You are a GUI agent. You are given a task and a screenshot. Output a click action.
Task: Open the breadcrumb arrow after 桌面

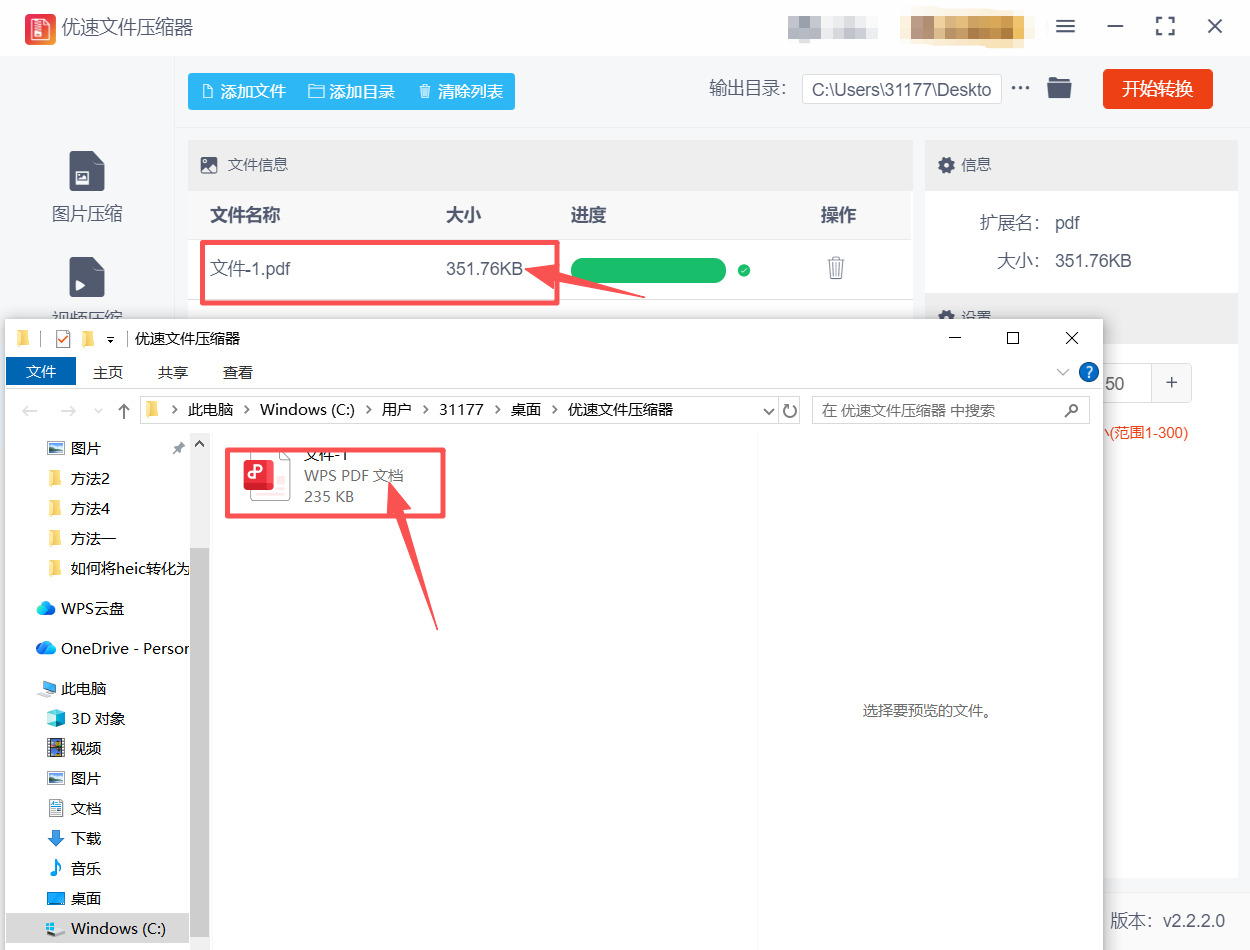553,410
